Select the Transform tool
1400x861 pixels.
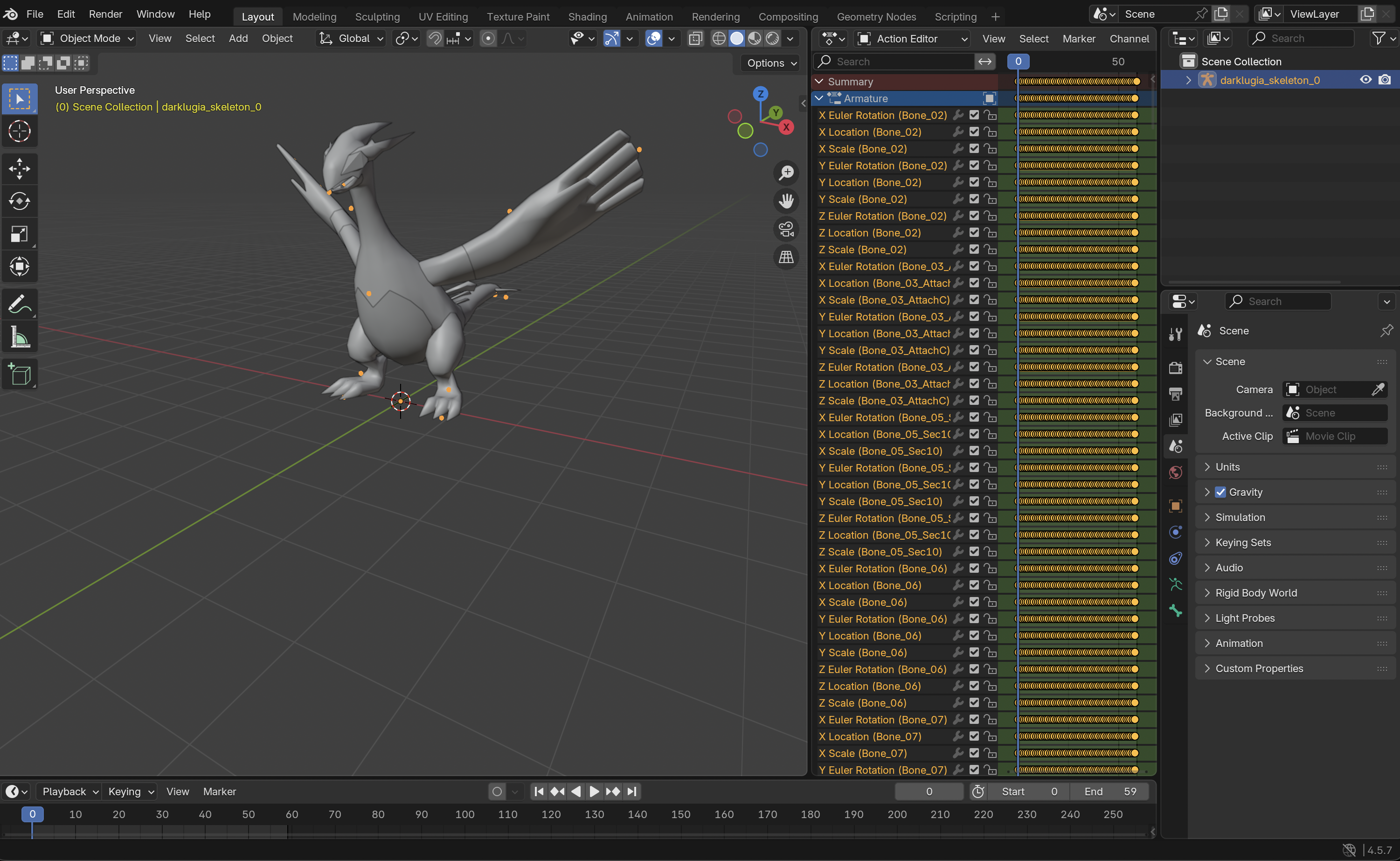click(x=20, y=266)
